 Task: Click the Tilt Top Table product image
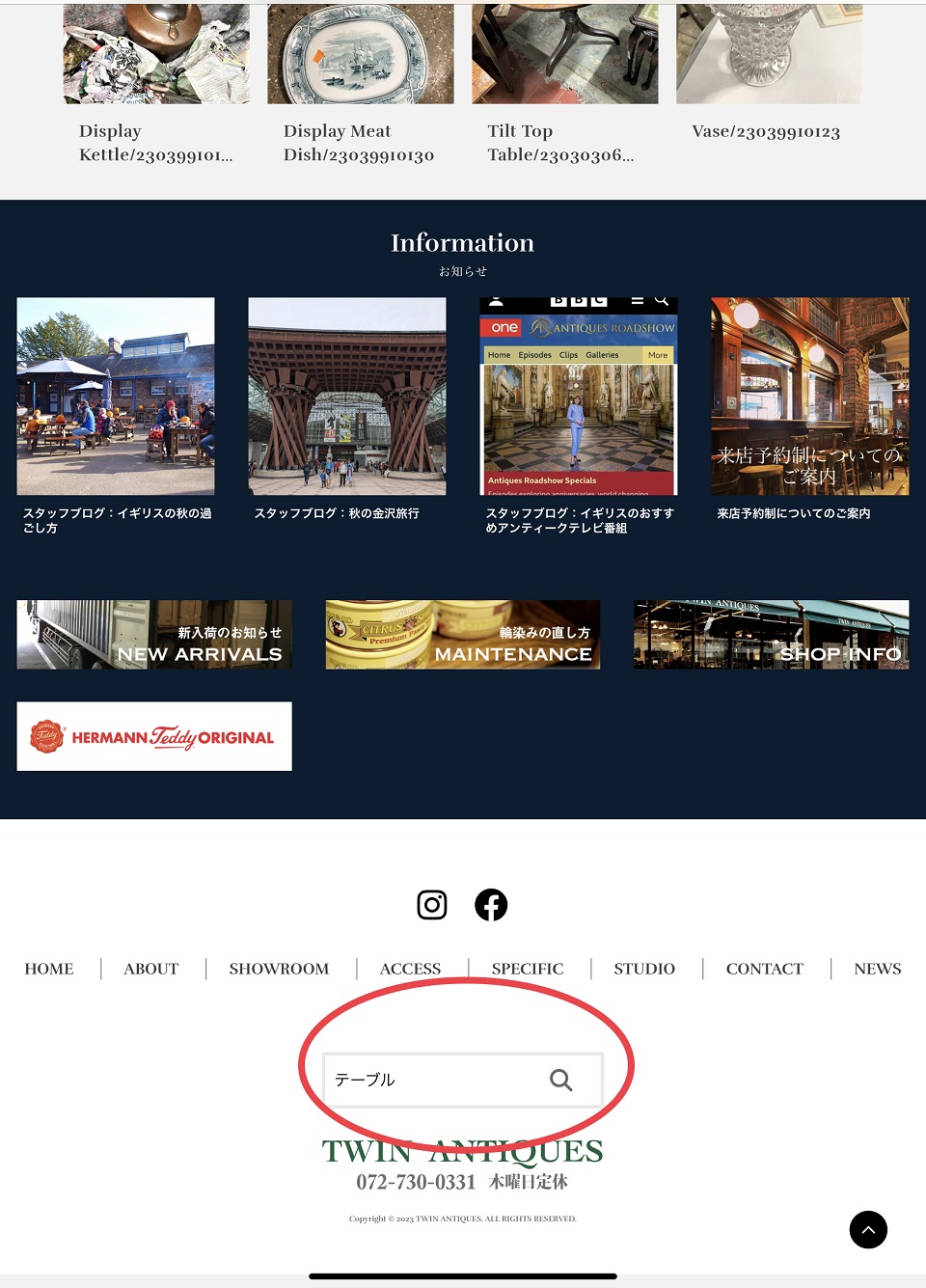click(x=564, y=54)
